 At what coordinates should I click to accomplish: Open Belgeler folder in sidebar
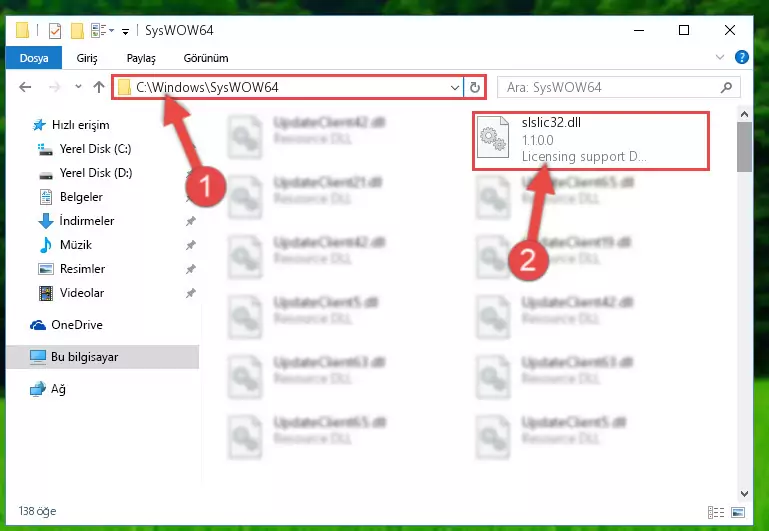[x=71, y=197]
